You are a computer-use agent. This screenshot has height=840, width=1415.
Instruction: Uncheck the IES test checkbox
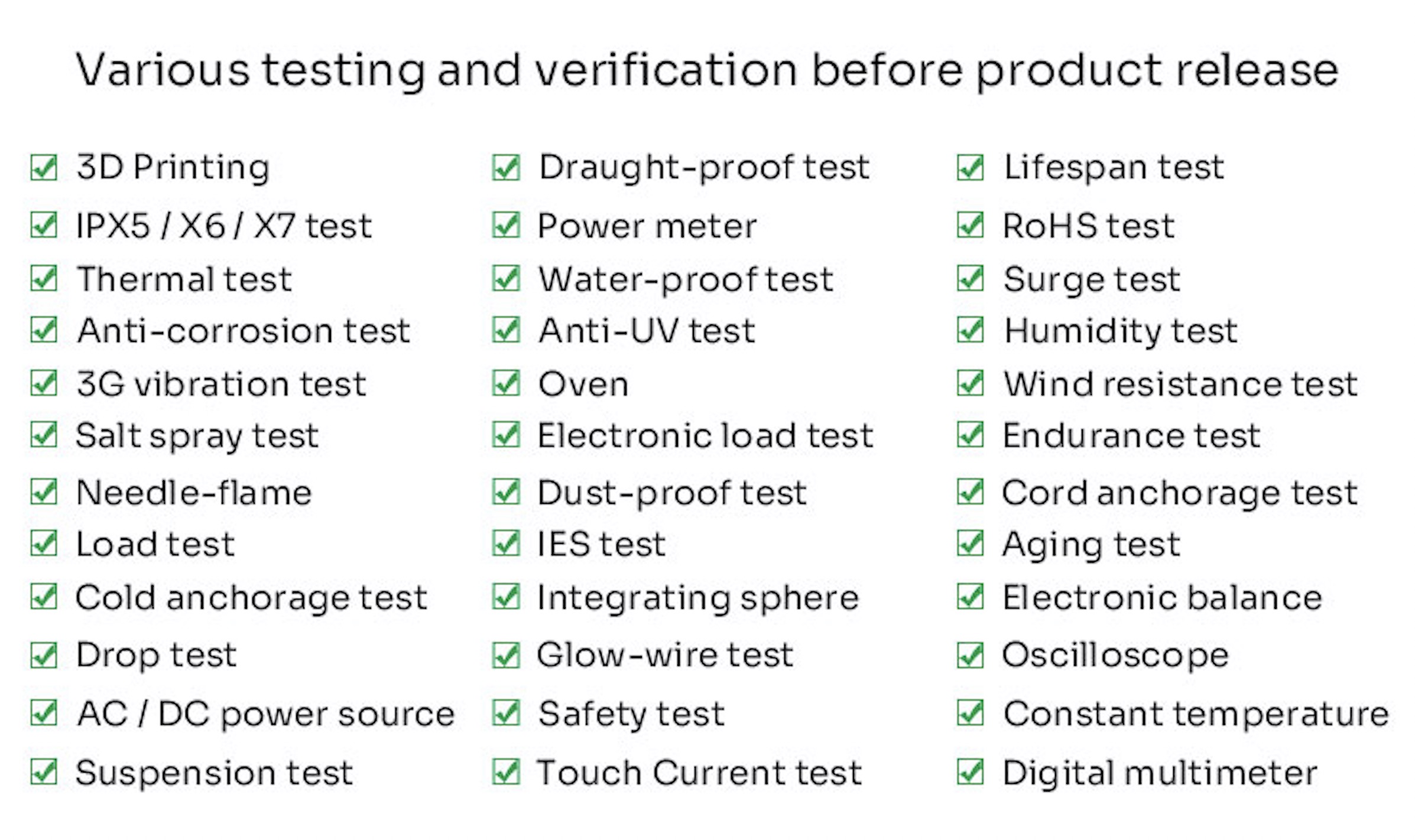click(506, 543)
